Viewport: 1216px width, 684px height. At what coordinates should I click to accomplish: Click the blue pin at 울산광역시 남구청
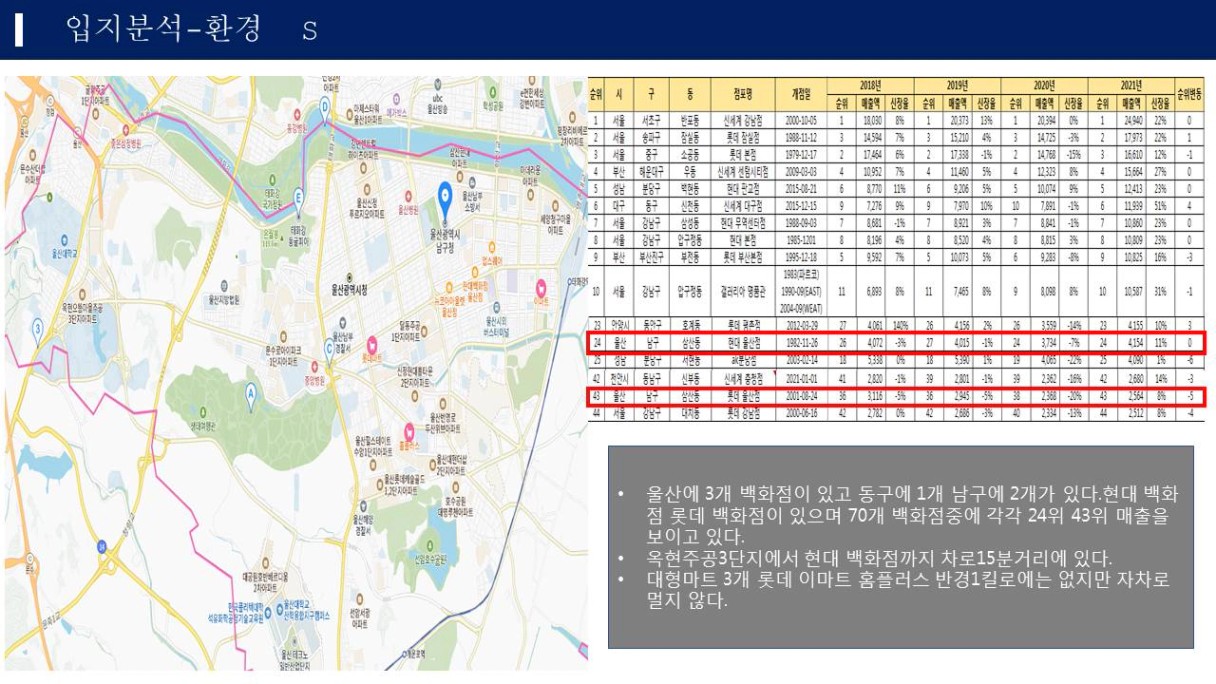pos(447,202)
